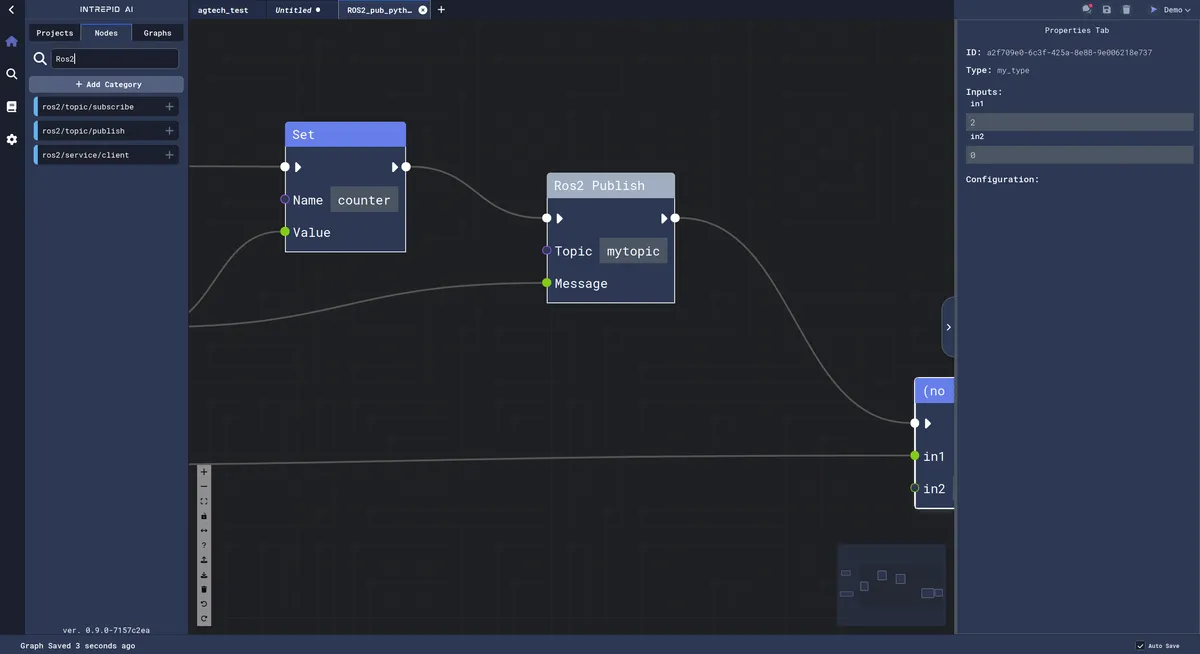Click the in1 input field in Properties
This screenshot has width=1200, height=654.
1079,122
